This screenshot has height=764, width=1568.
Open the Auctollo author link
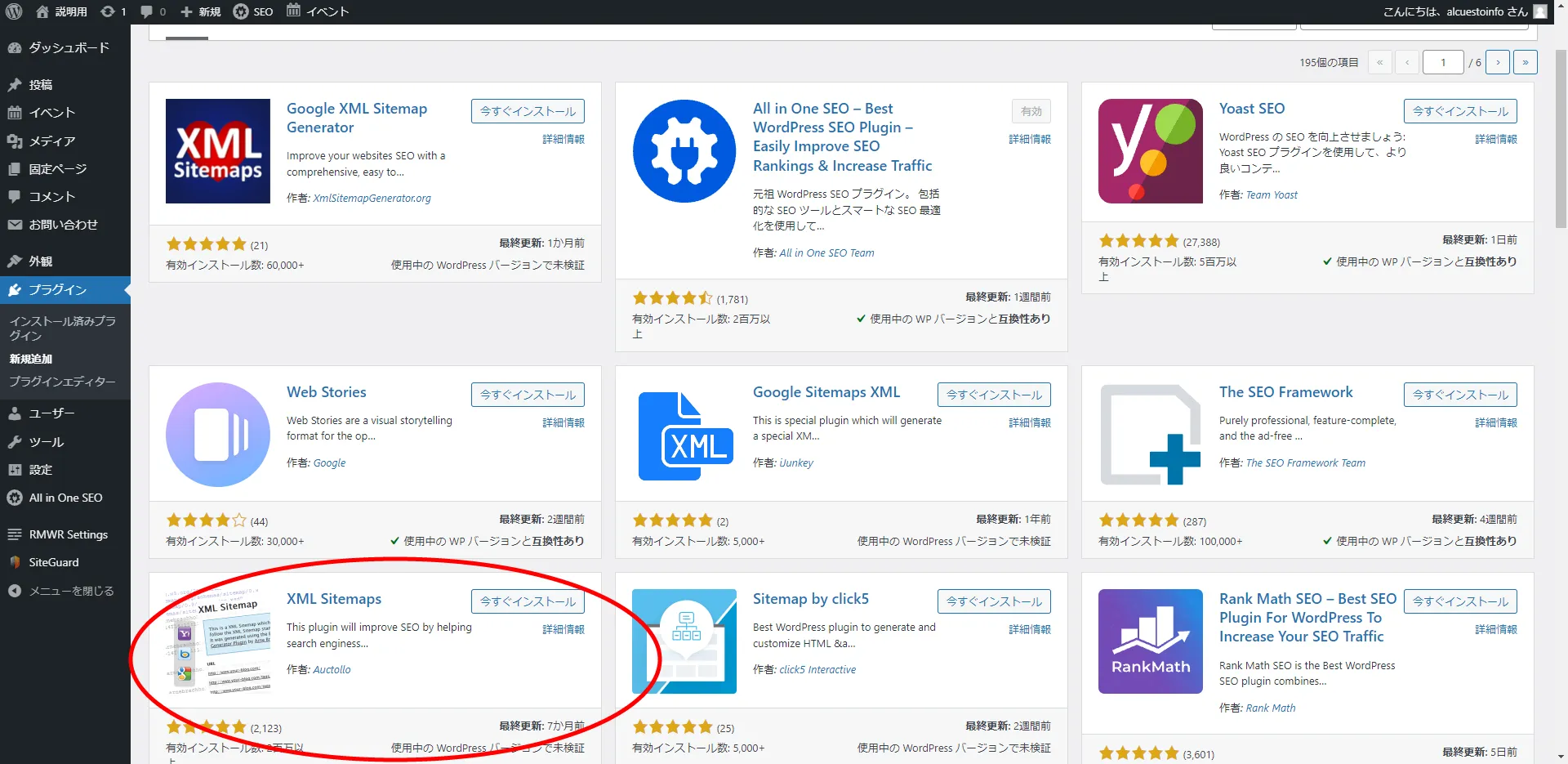[x=332, y=669]
